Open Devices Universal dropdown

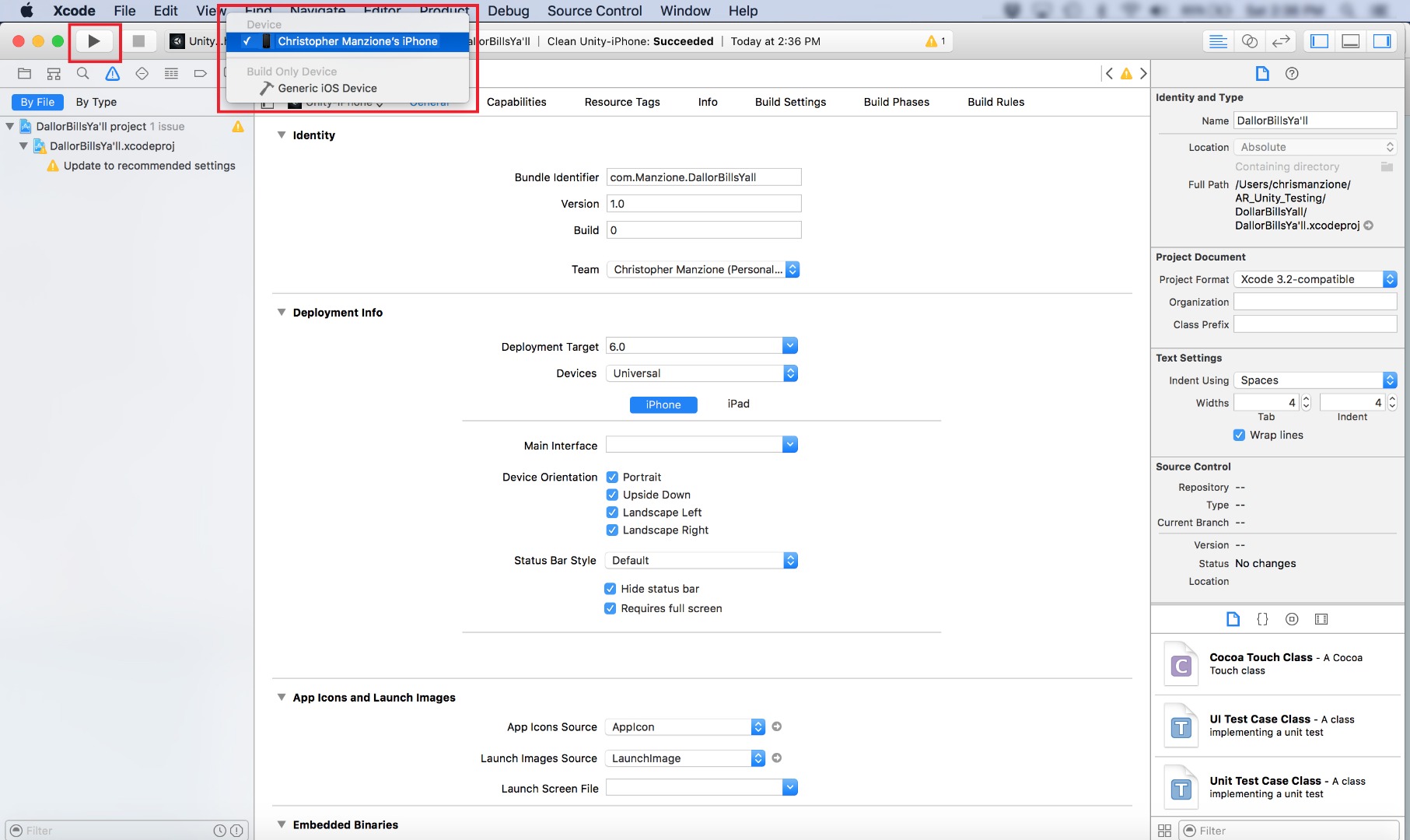tap(702, 373)
